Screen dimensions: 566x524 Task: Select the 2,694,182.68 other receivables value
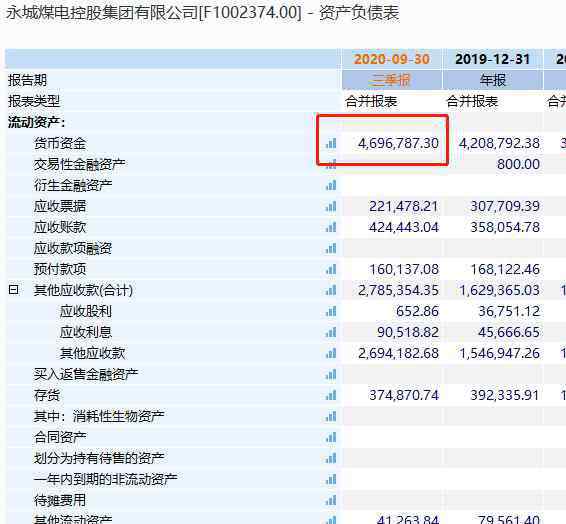(x=398, y=353)
